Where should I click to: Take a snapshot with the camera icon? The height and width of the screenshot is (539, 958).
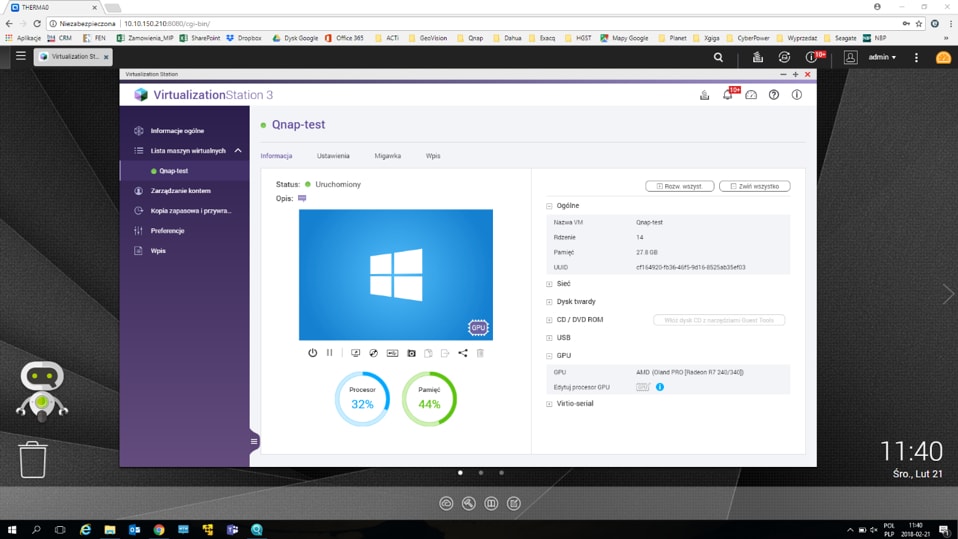click(x=411, y=353)
